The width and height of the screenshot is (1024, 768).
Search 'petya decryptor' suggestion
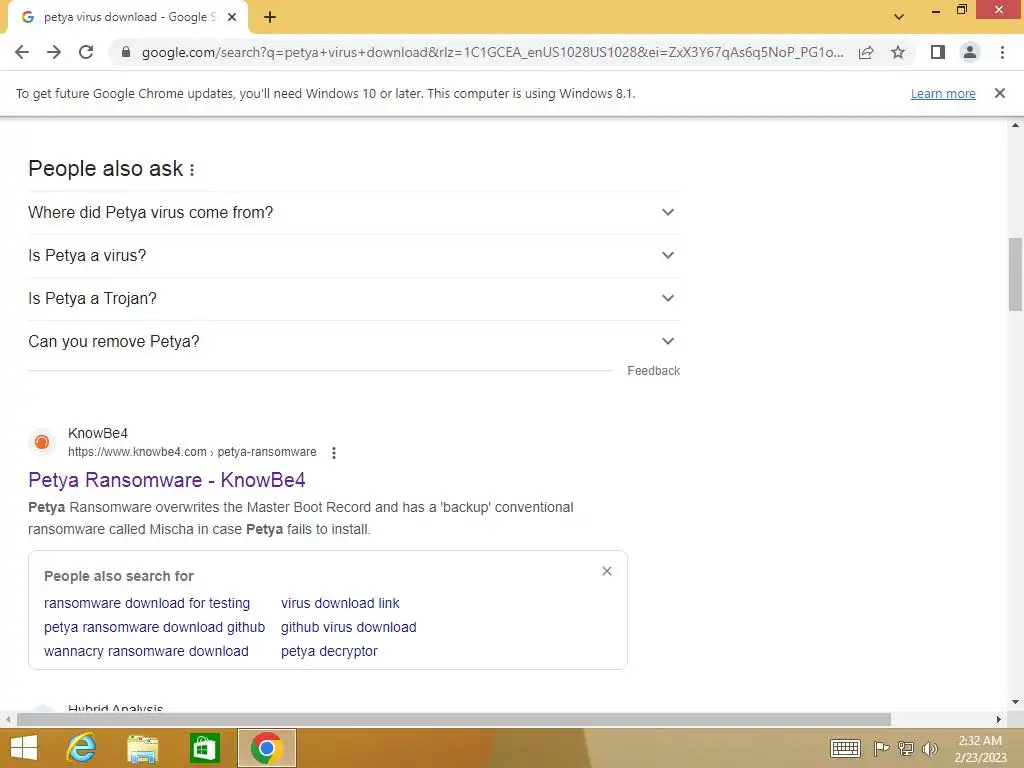[329, 651]
